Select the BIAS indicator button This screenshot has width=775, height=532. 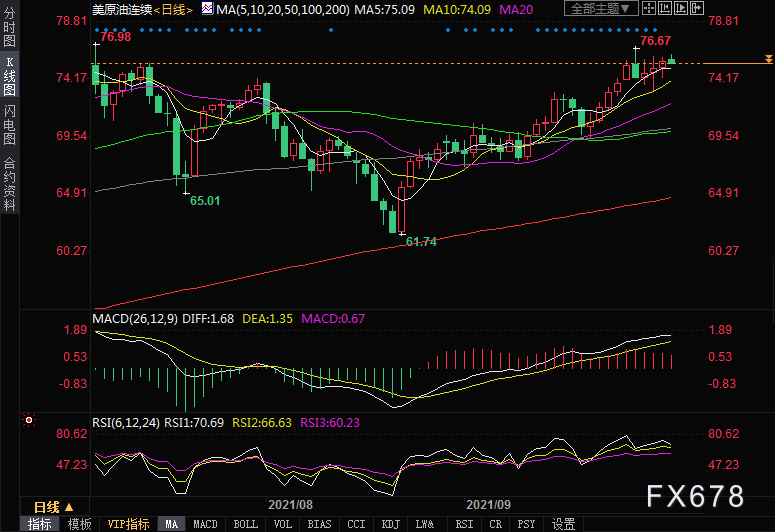(319, 524)
